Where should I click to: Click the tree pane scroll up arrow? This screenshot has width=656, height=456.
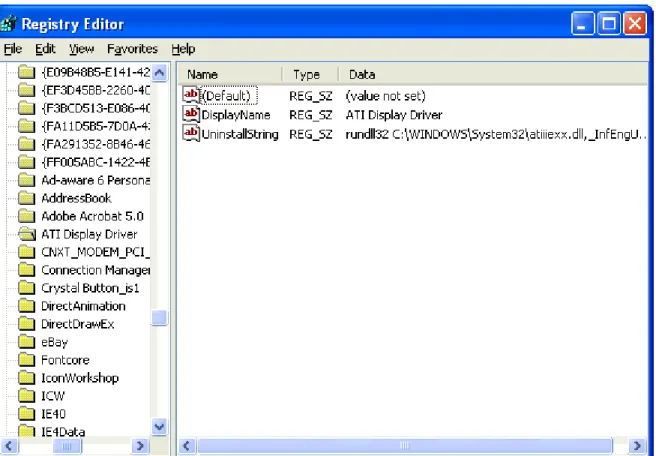159,73
